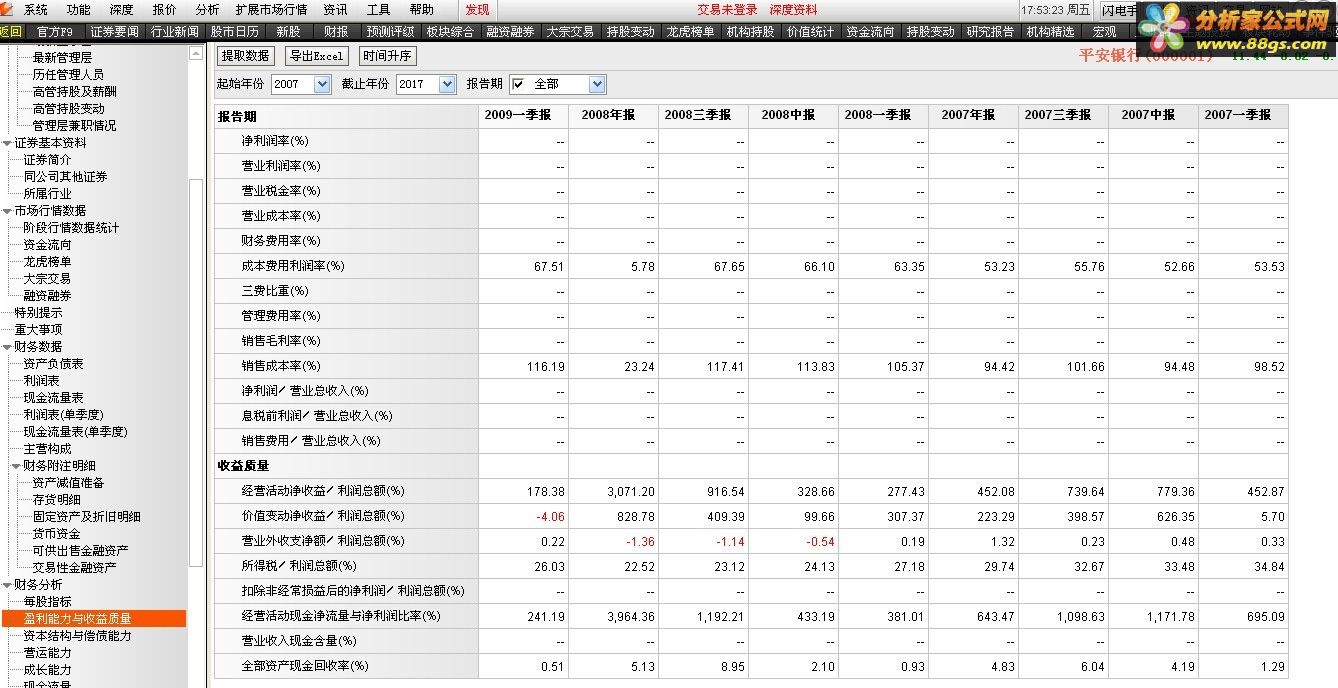Image resolution: width=1338 pixels, height=688 pixels.
Task: Click the 2008年报 column header
Action: (613, 116)
